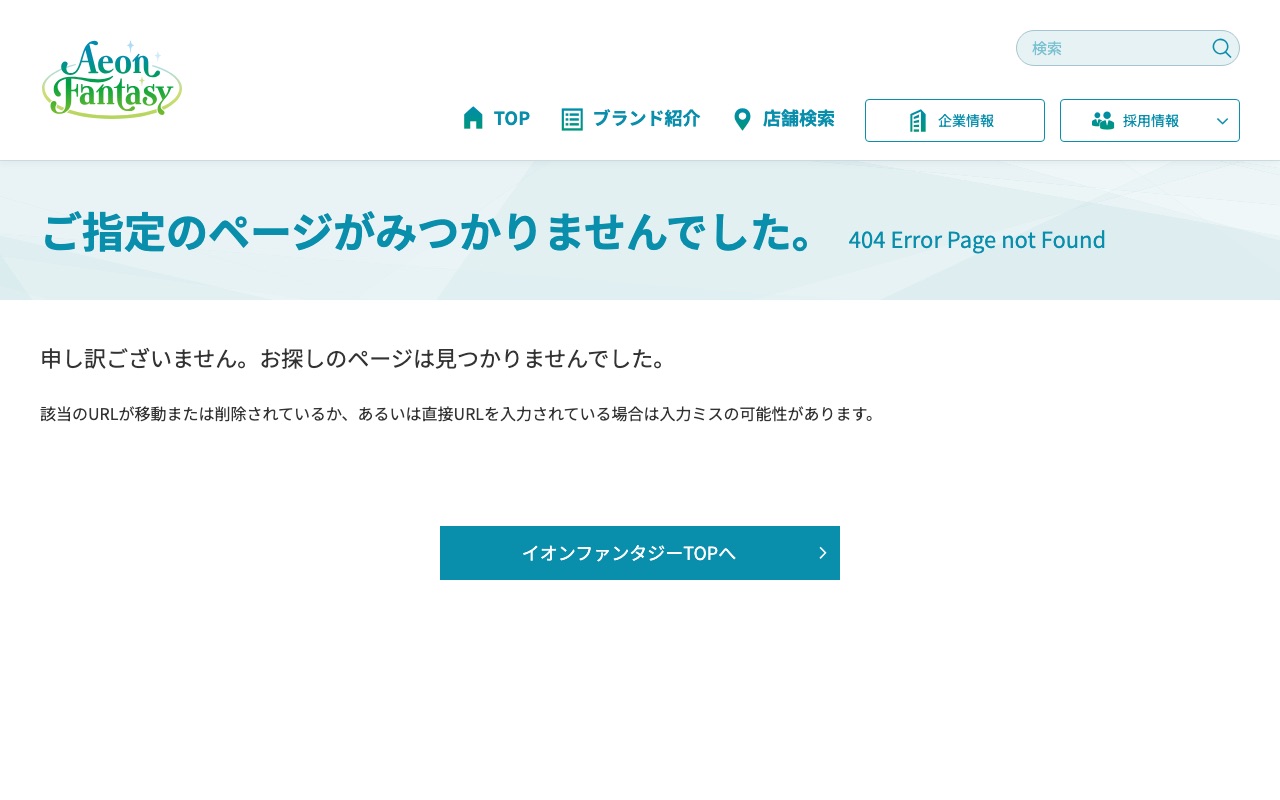Click the building icon in 企業情報

(x=918, y=121)
